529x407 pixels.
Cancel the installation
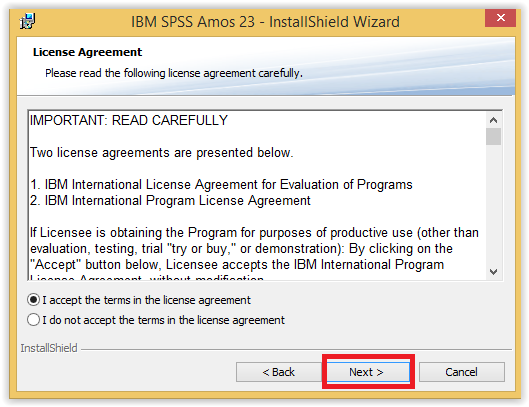pyautogui.click(x=462, y=372)
